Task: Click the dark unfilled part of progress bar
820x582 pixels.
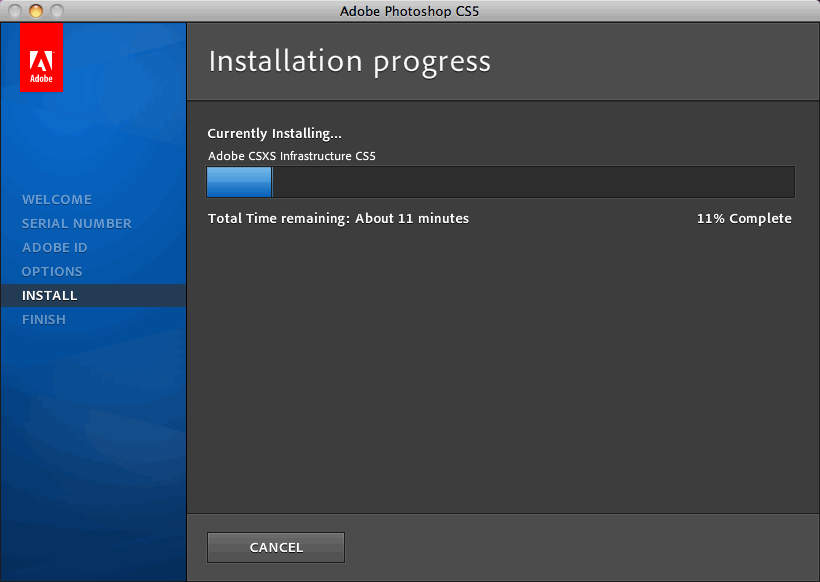Action: click(x=532, y=183)
